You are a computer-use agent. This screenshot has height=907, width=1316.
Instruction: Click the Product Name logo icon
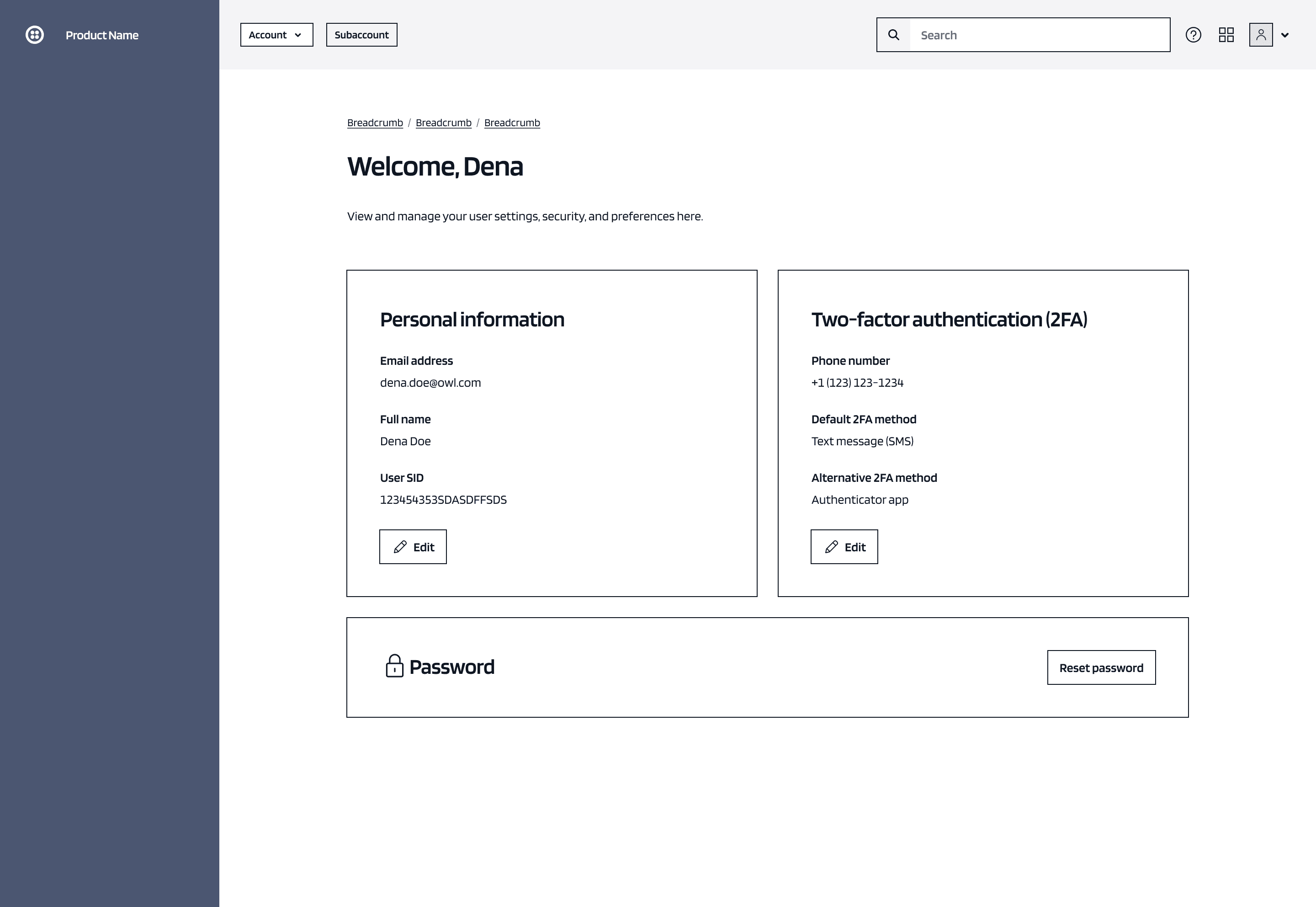(34, 35)
